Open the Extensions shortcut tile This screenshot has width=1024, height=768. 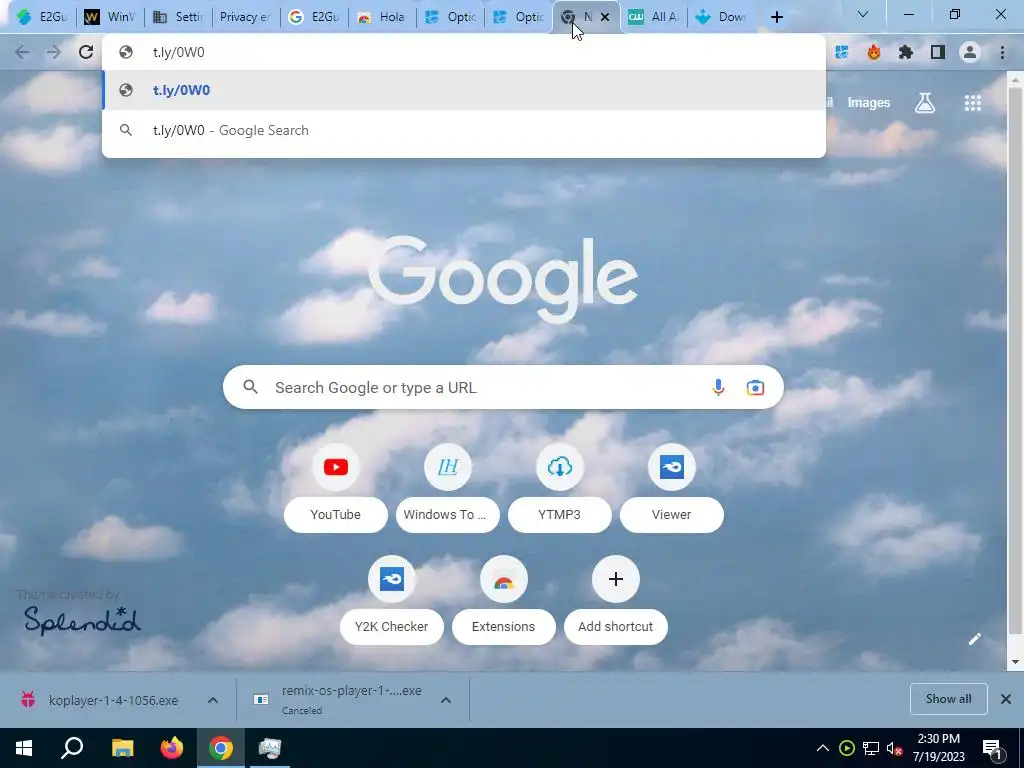504,599
